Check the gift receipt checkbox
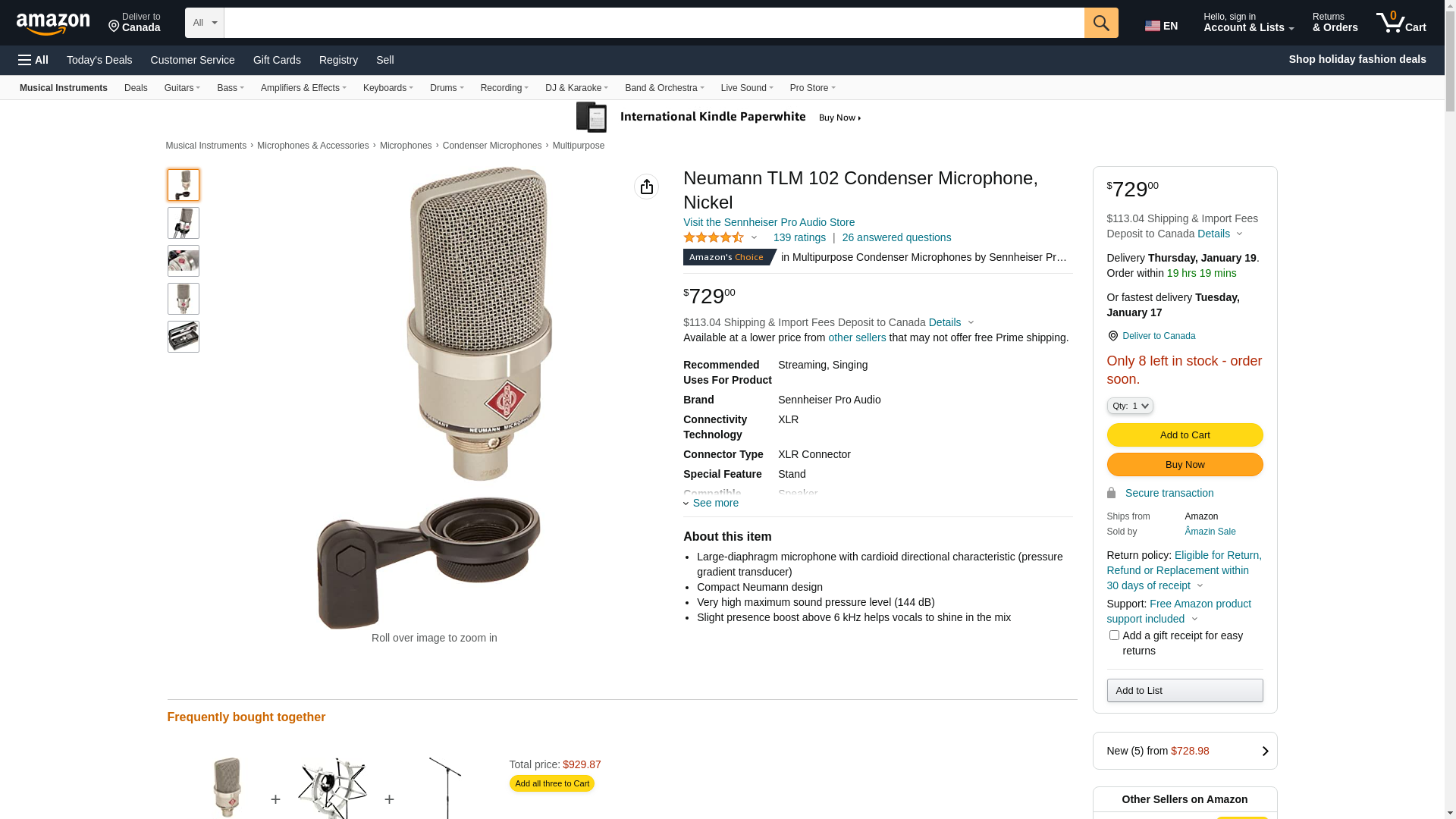The height and width of the screenshot is (819, 1456). [x=1113, y=635]
